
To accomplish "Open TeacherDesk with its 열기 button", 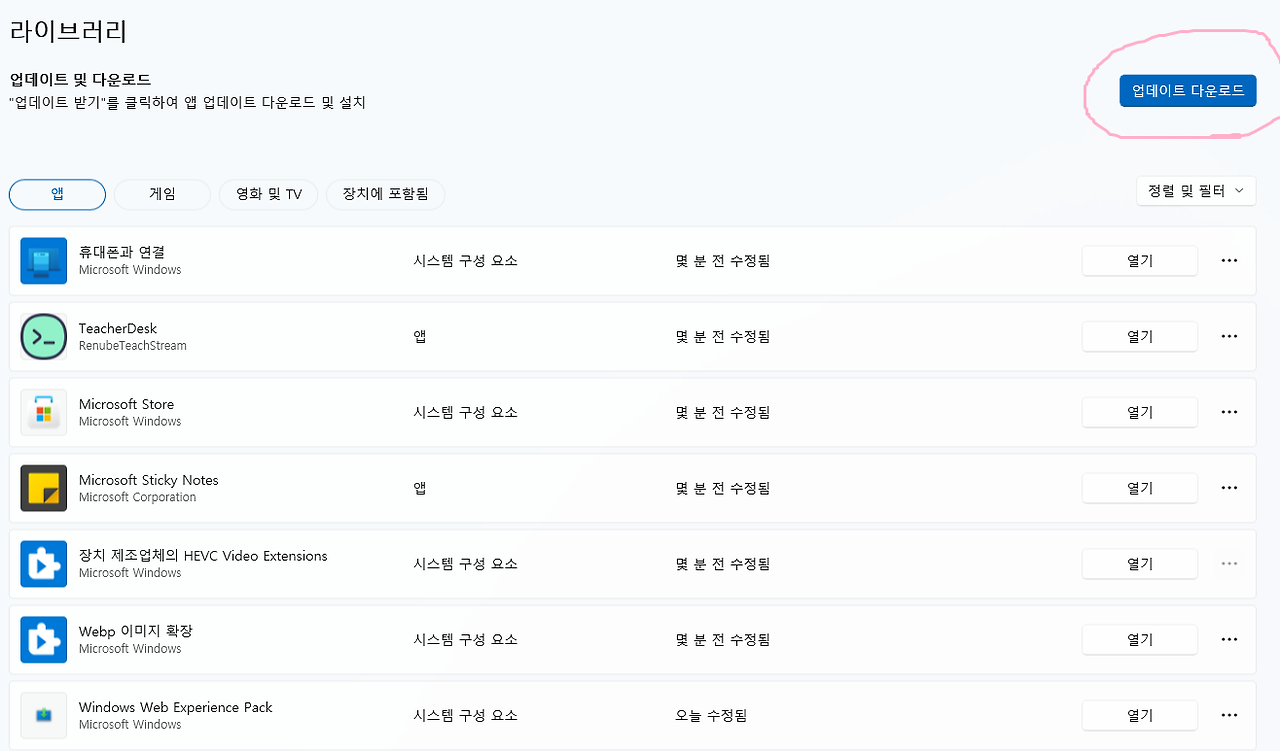I will point(1140,337).
